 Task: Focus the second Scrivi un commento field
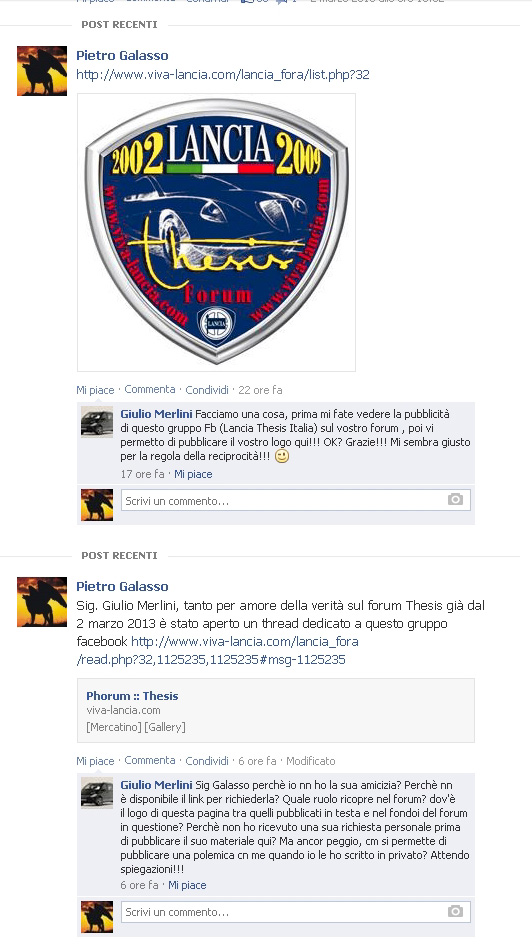[295, 912]
